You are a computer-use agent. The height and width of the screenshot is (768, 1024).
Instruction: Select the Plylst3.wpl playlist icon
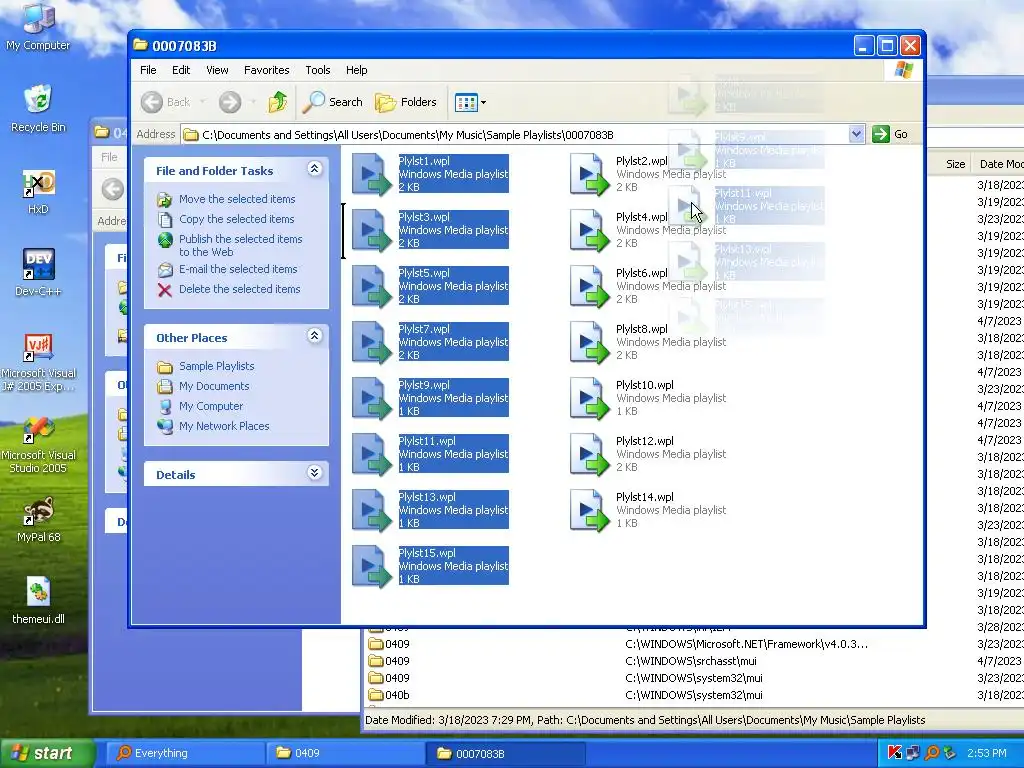[x=371, y=230]
